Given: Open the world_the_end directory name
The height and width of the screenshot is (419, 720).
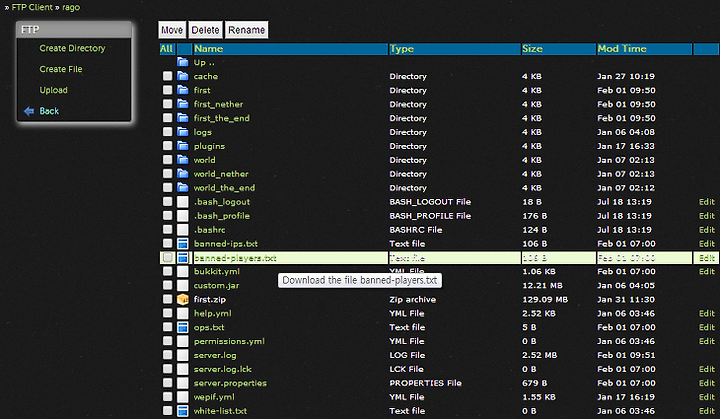Looking at the screenshot, I should (x=224, y=187).
